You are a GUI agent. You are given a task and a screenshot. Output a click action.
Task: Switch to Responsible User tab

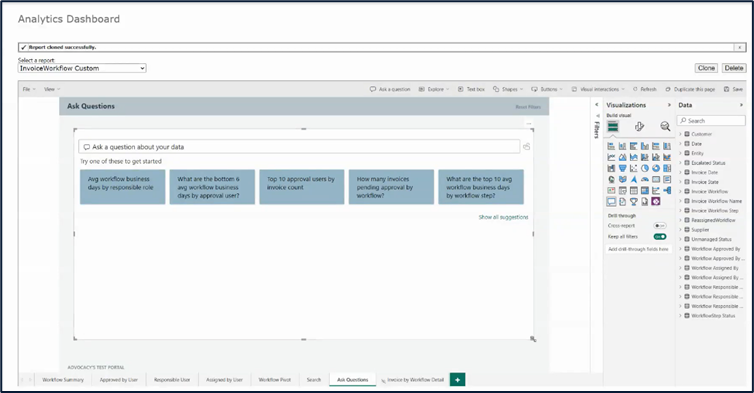(172, 380)
